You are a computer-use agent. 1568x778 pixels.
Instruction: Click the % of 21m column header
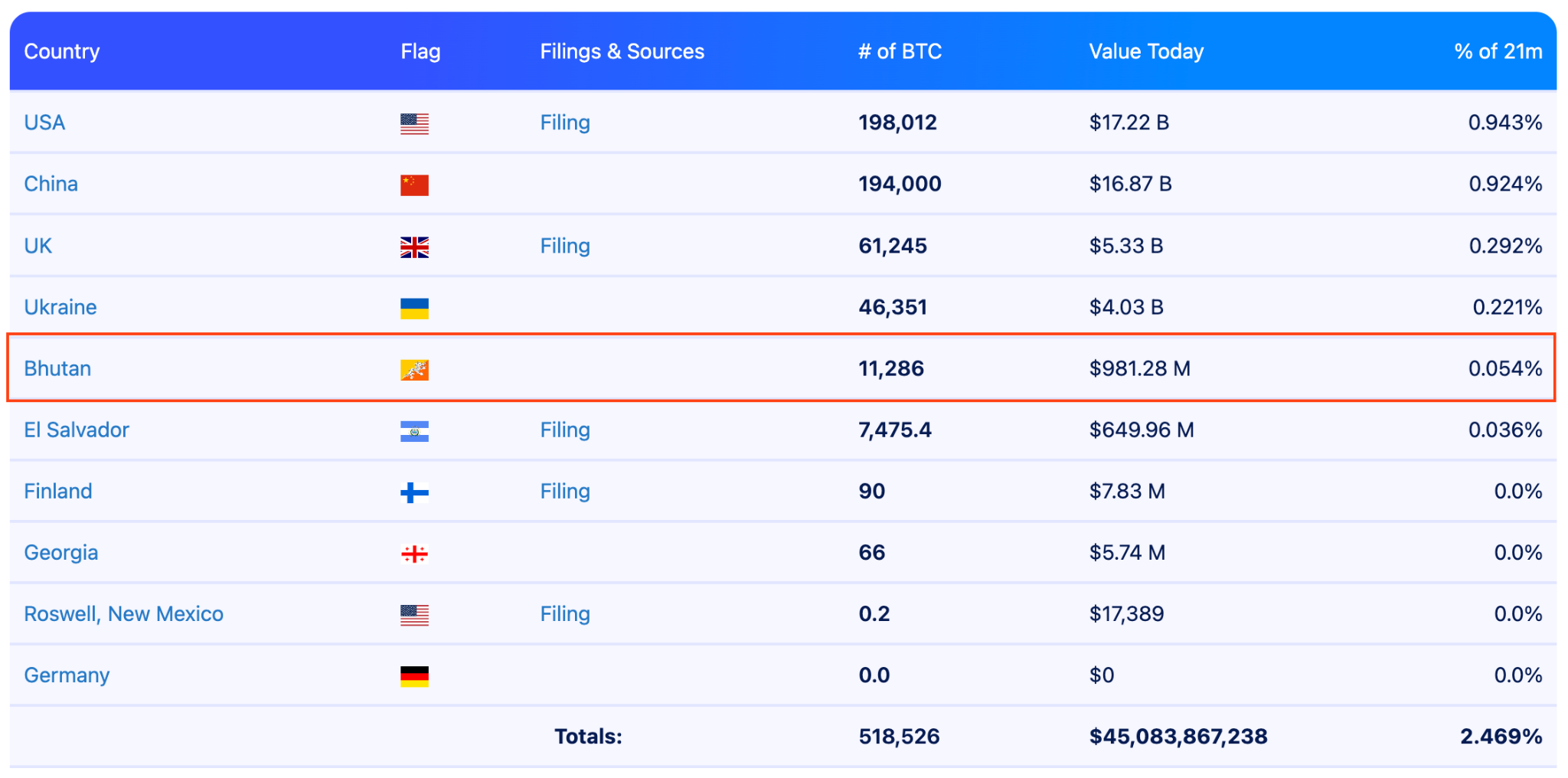[x=1498, y=51]
